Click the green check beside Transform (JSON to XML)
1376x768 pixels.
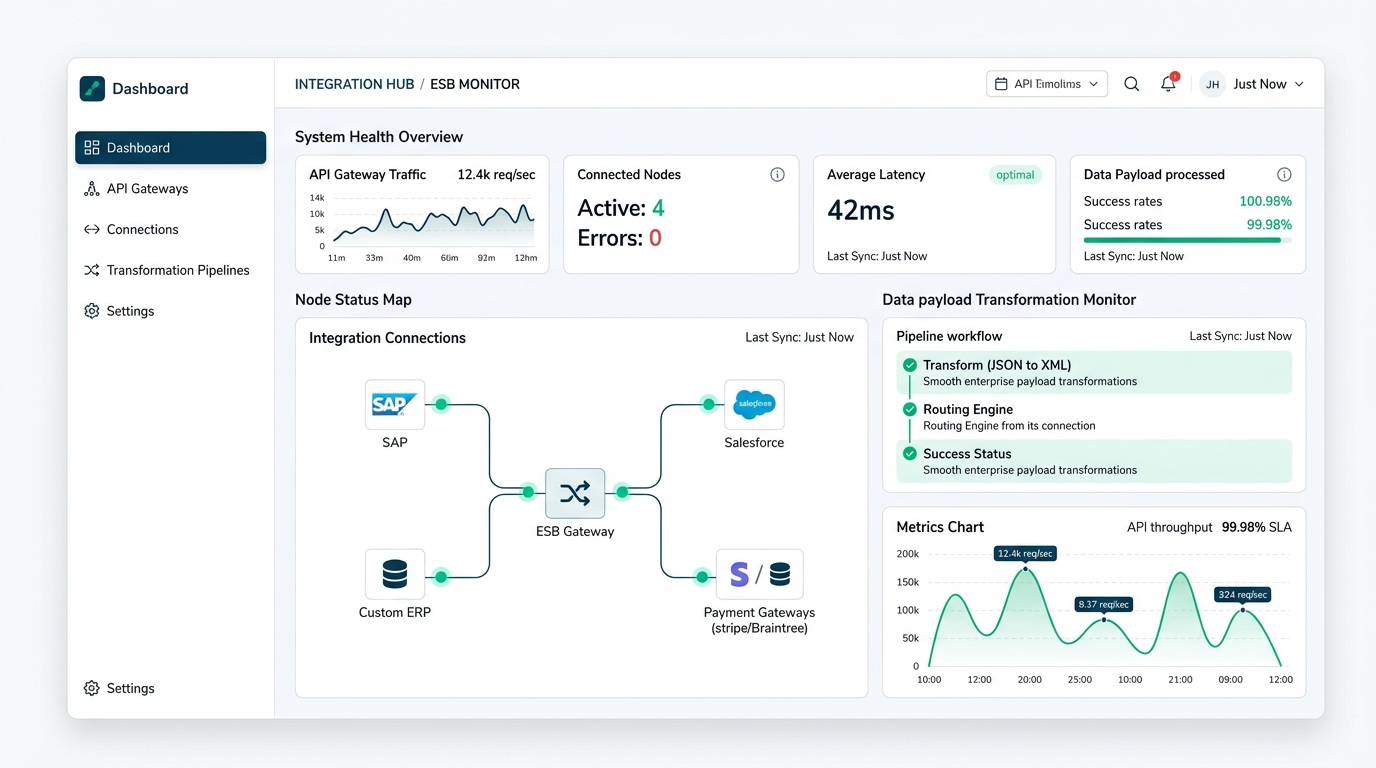tap(910, 365)
